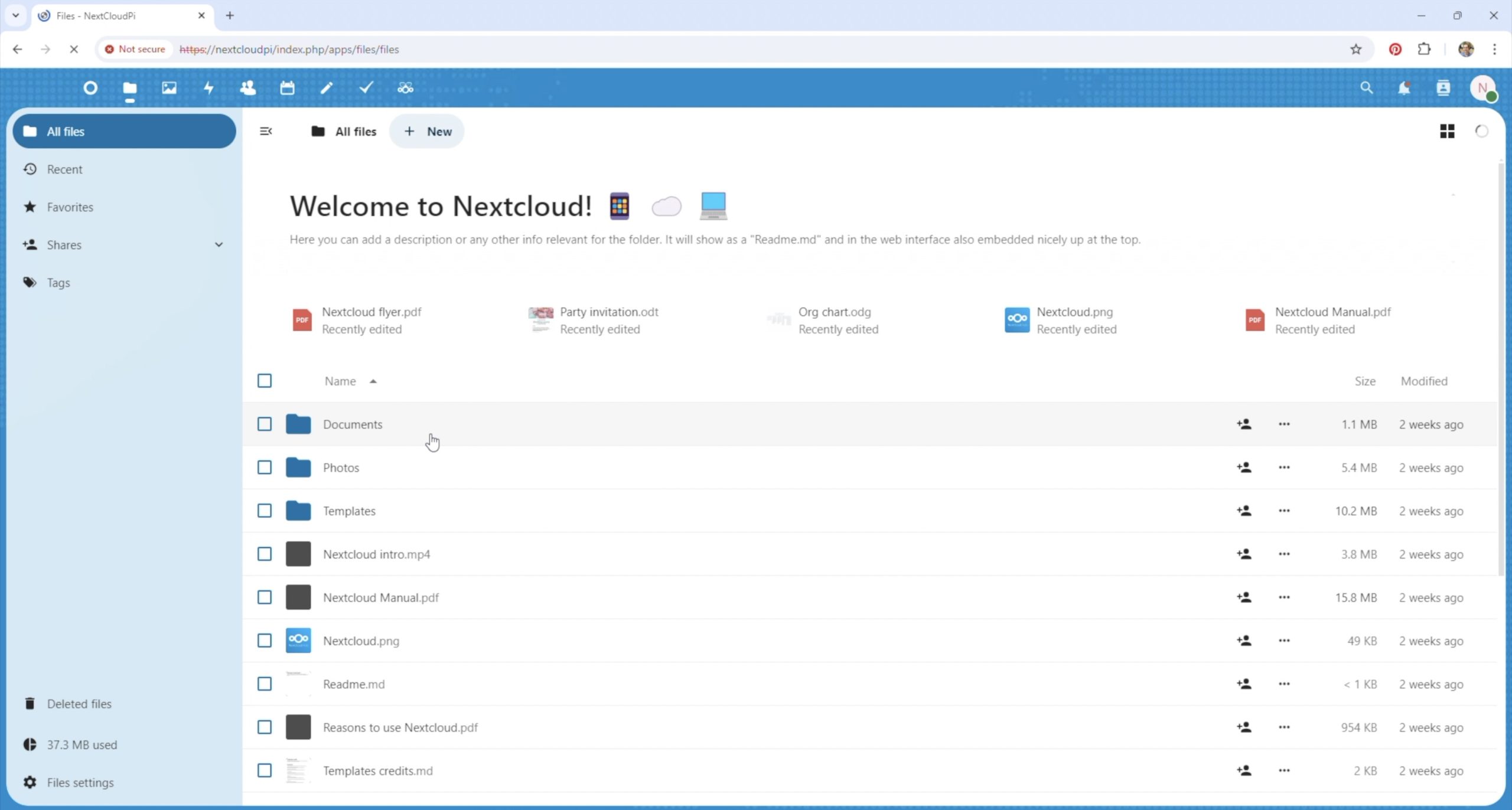Viewport: 1512px width, 810px height.
Task: Open the Contacts app icon
Action: pos(248,88)
